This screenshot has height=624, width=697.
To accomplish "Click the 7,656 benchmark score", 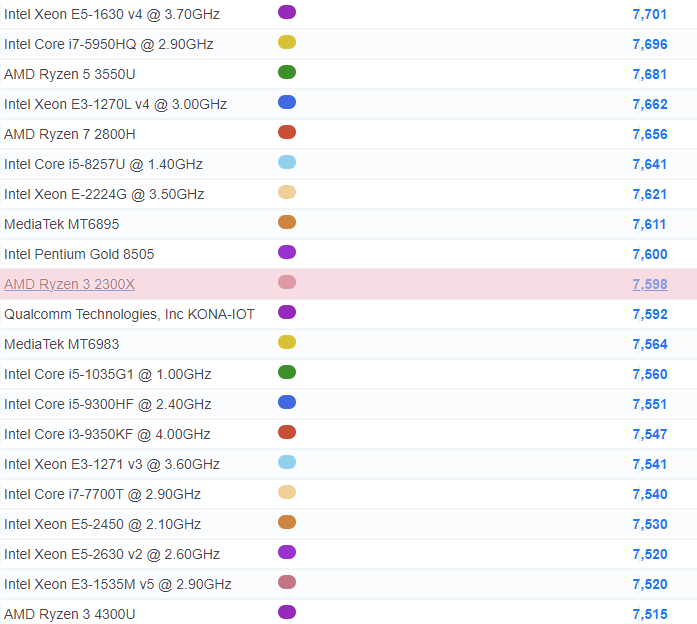I will tap(650, 134).
